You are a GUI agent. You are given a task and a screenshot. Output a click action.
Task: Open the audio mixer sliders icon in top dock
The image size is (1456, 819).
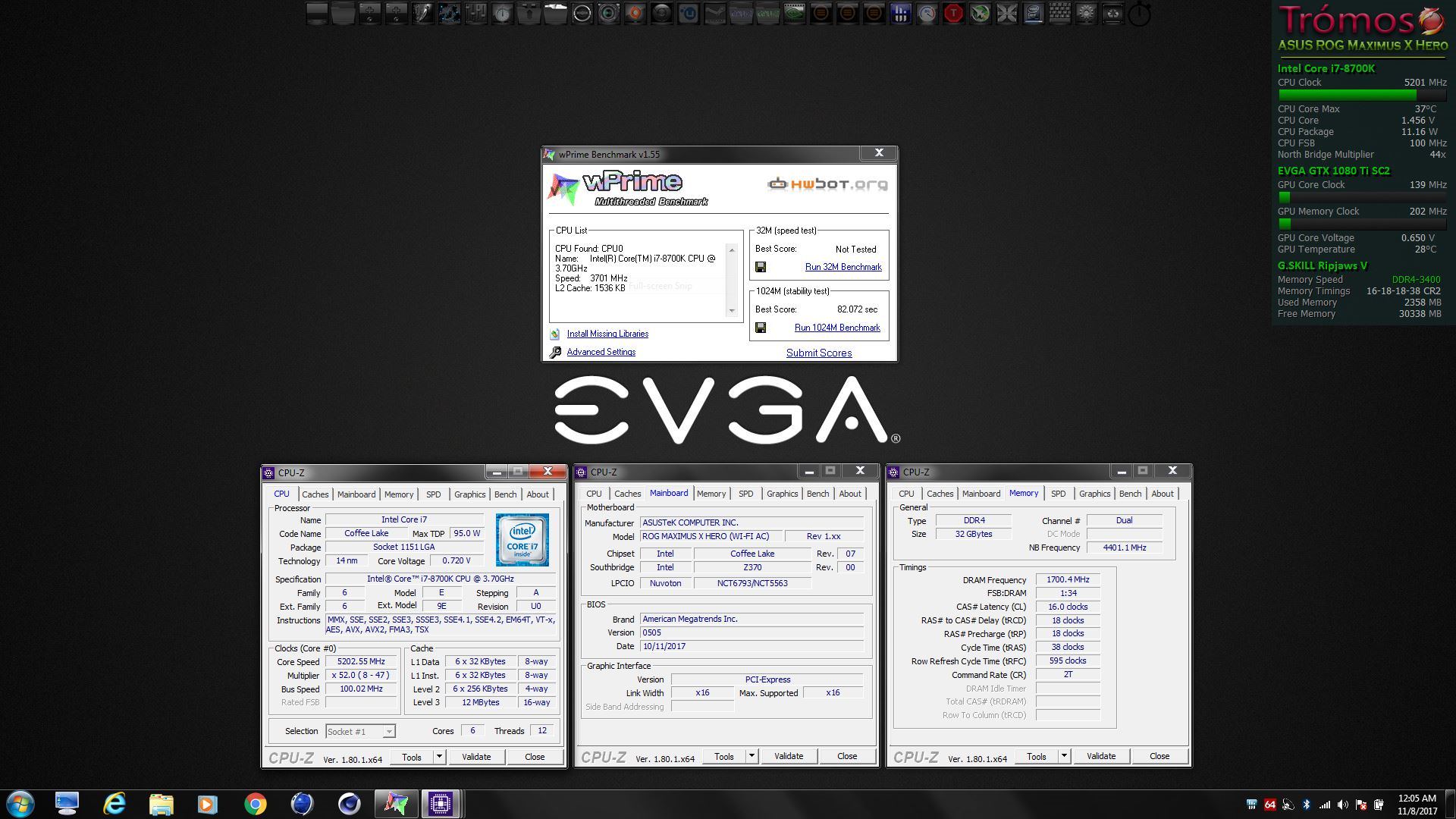coord(475,13)
